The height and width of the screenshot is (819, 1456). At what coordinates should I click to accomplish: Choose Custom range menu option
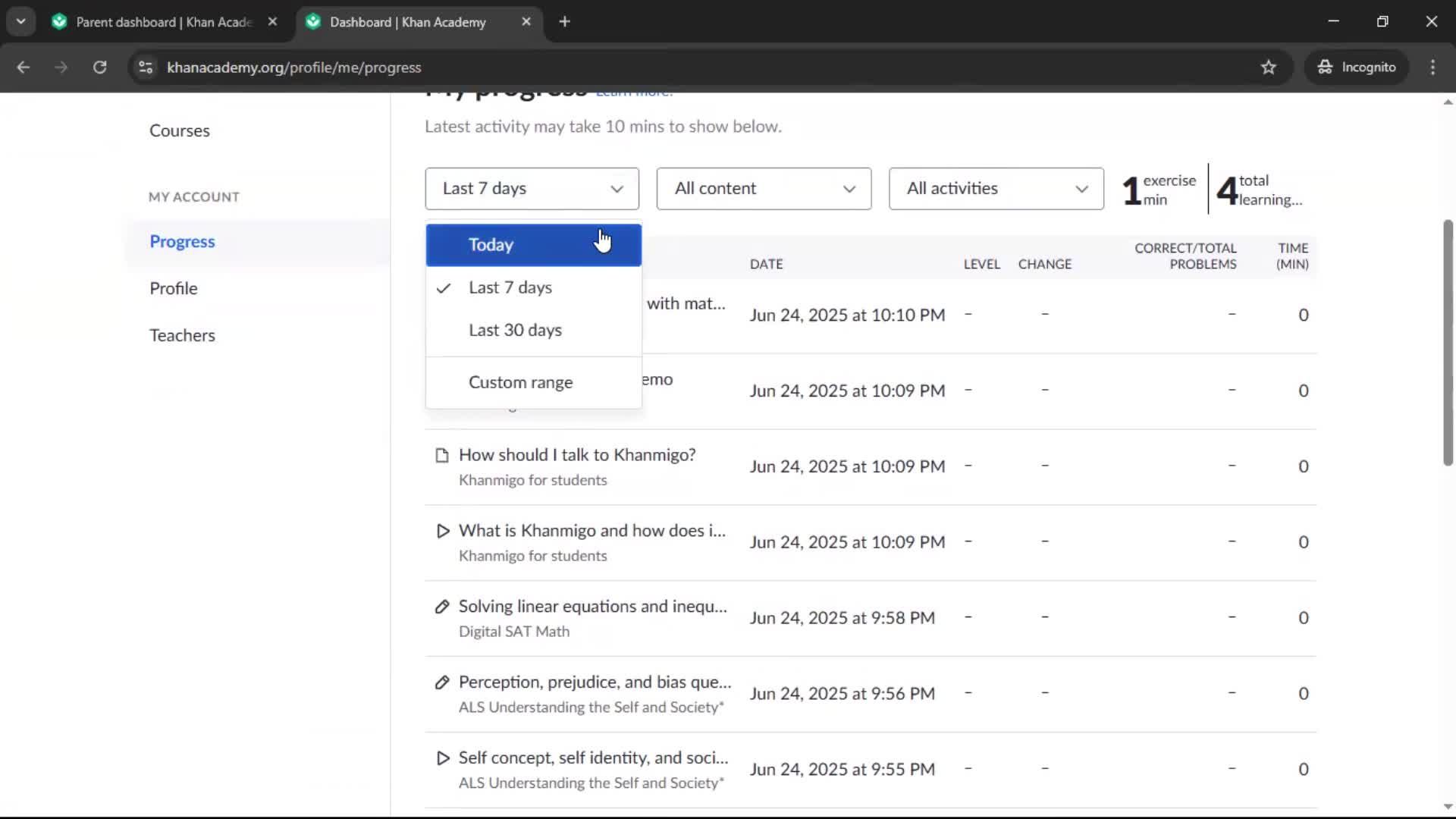pyautogui.click(x=533, y=383)
